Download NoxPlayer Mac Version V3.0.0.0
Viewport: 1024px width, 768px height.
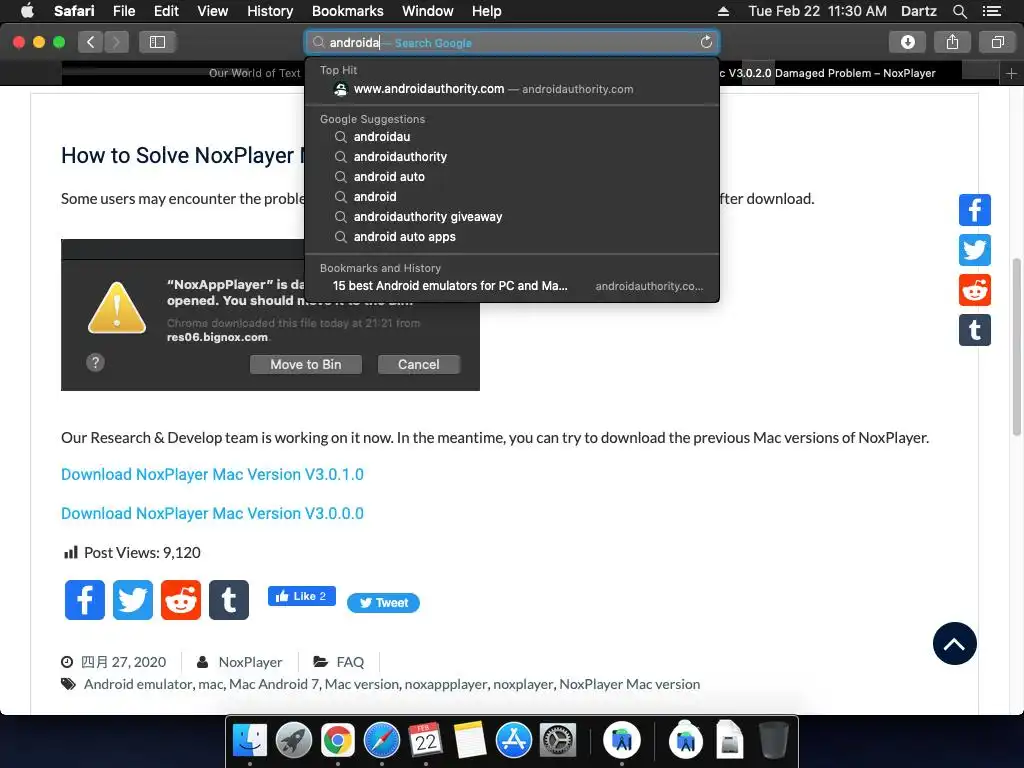[x=212, y=513]
